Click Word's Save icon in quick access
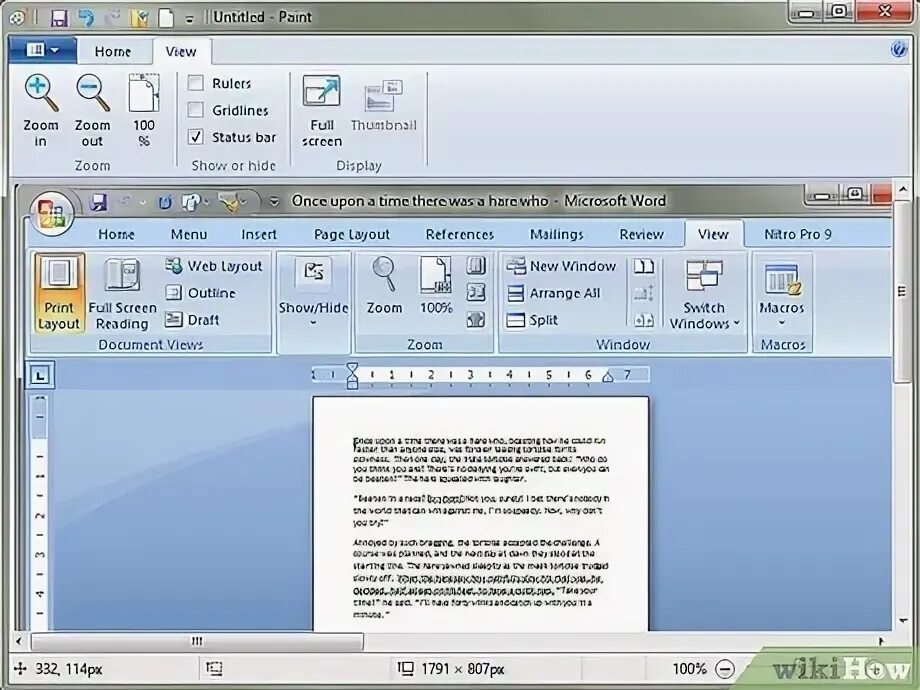This screenshot has height=690, width=920. pyautogui.click(x=99, y=202)
